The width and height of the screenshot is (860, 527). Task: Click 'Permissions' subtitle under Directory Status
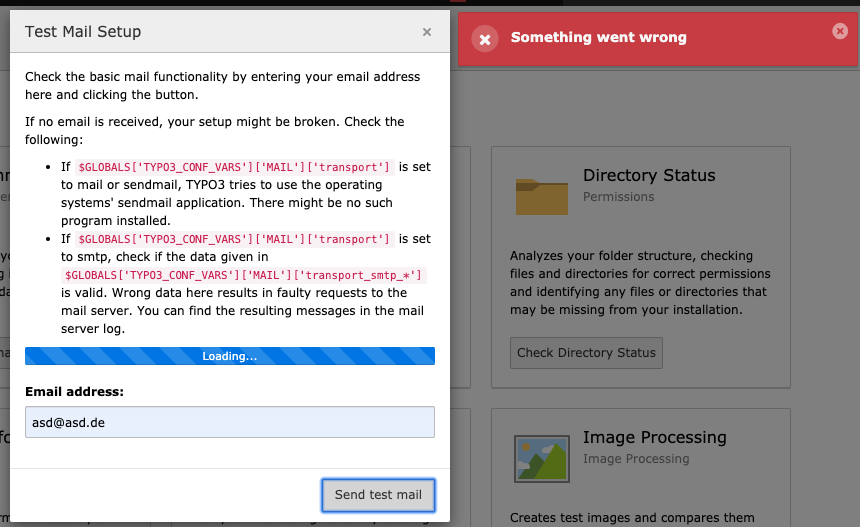(618, 197)
